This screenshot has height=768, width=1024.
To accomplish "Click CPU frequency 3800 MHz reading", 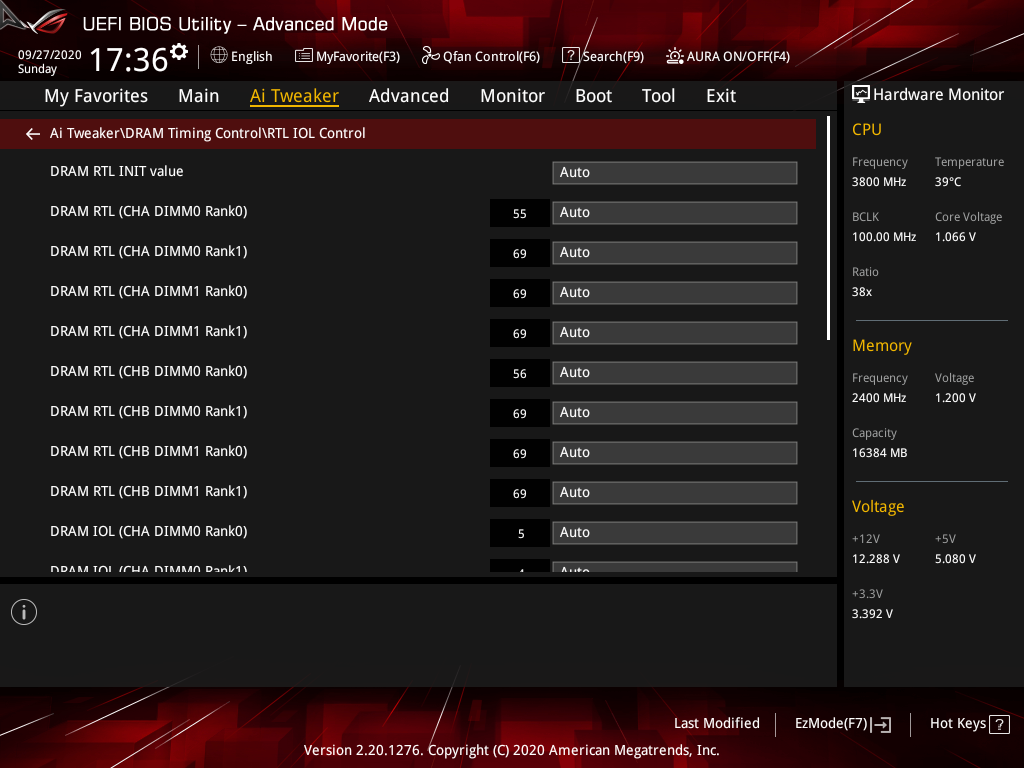I will (x=879, y=182).
